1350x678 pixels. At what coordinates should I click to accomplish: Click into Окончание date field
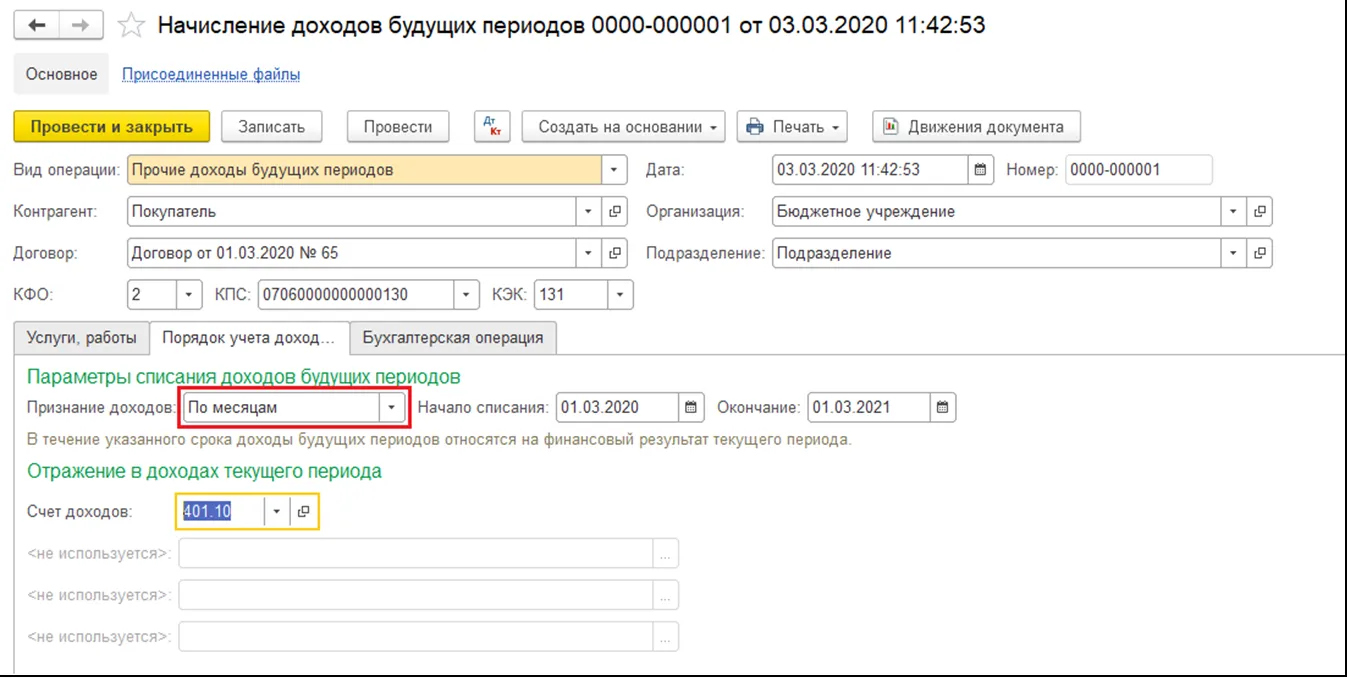[869, 408]
